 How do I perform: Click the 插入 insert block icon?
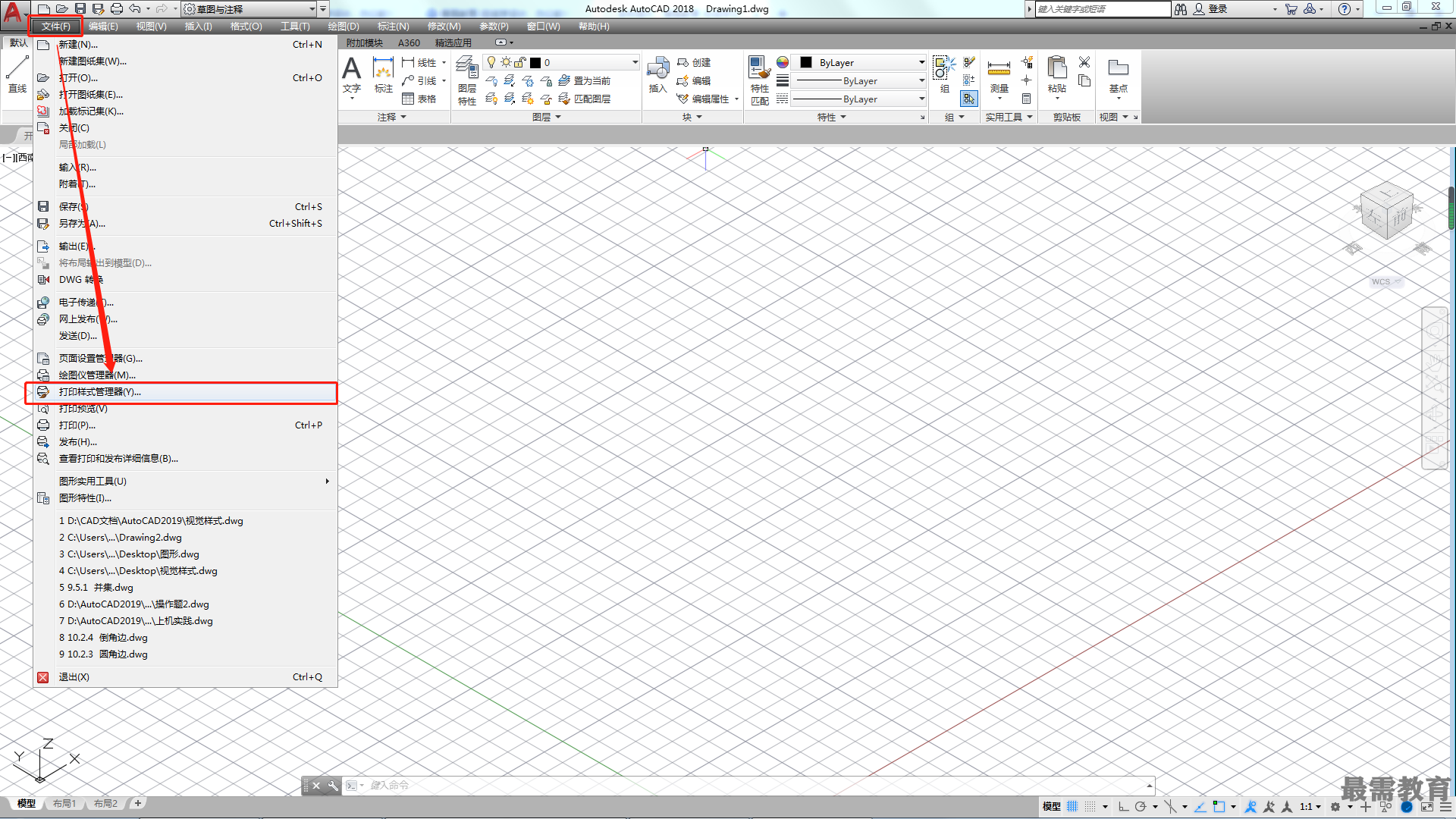click(x=657, y=75)
